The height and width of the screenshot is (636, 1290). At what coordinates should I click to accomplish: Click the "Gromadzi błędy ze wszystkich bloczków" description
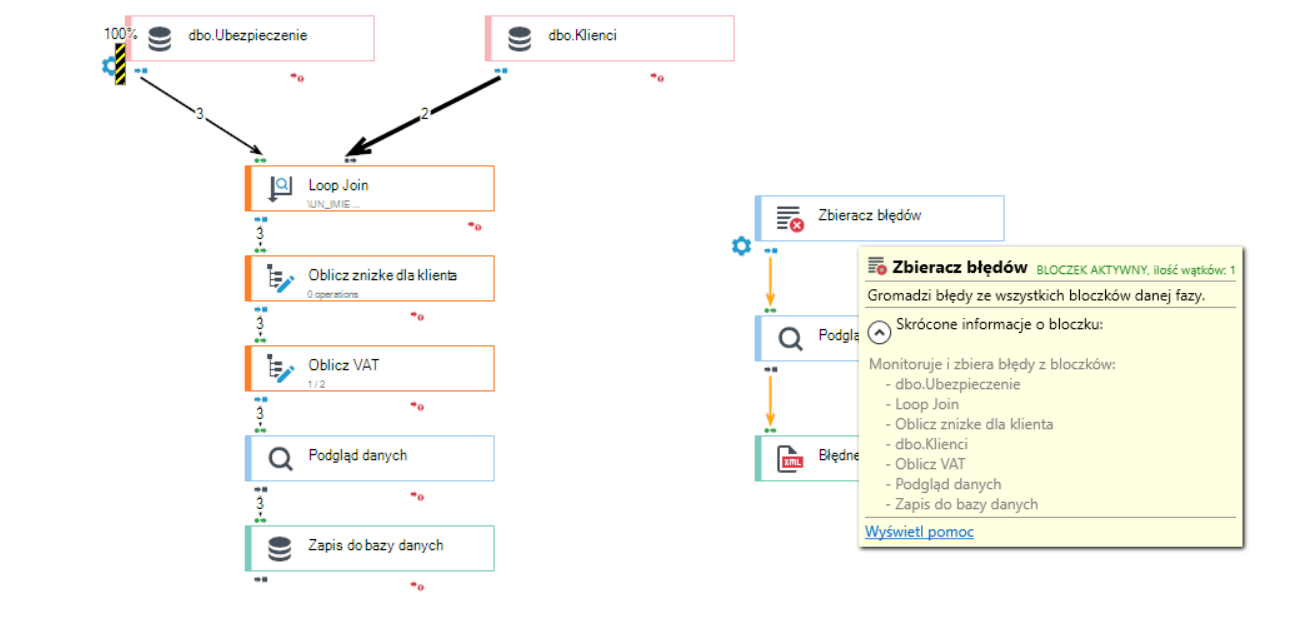point(1036,295)
